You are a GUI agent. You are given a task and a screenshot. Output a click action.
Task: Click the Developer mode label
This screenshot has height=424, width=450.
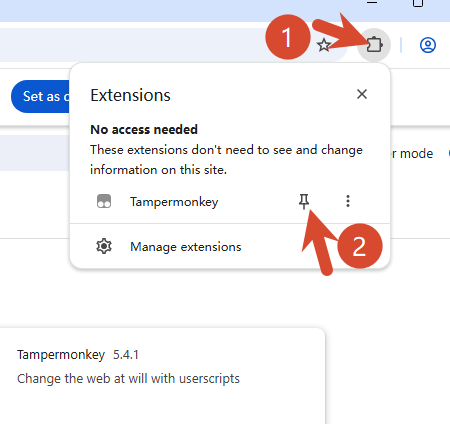412,154
